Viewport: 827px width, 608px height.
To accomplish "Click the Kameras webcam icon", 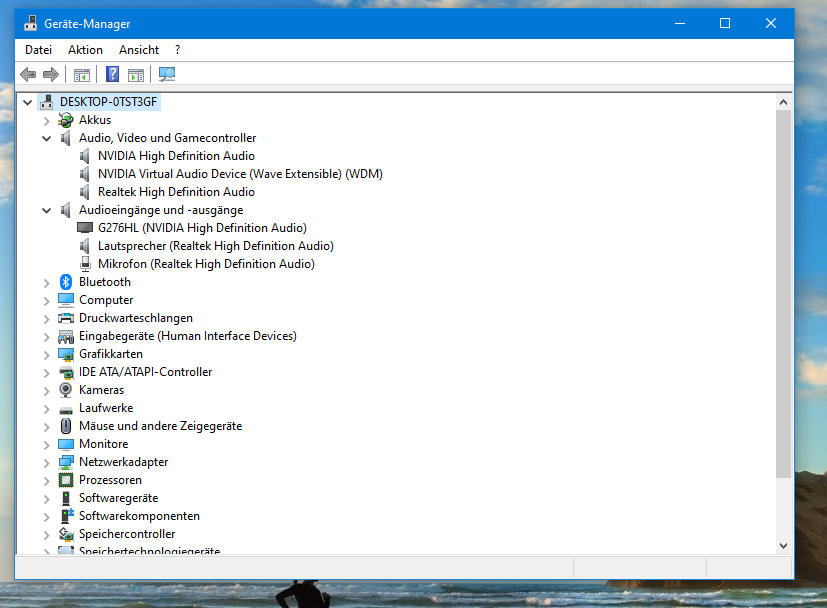I will (x=65, y=390).
